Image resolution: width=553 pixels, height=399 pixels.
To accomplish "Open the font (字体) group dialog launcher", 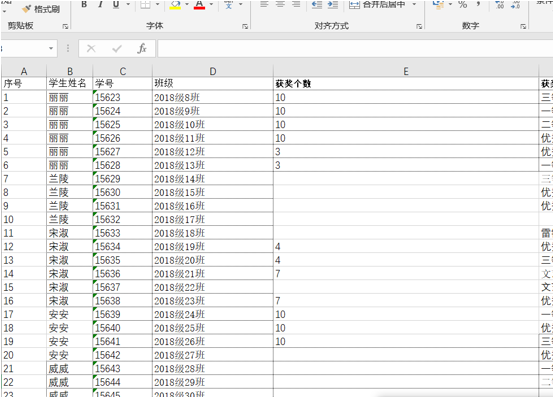I will pos(245,26).
